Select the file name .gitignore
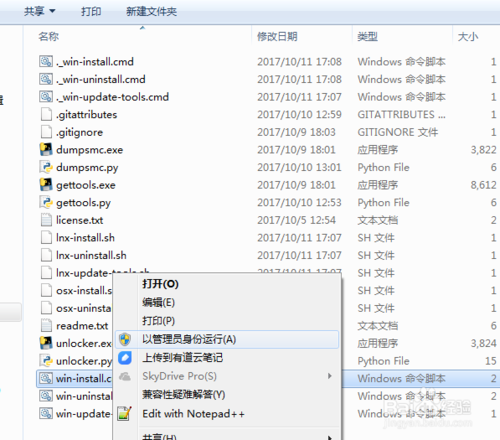Screen dimensions: 500x440 point(79,132)
